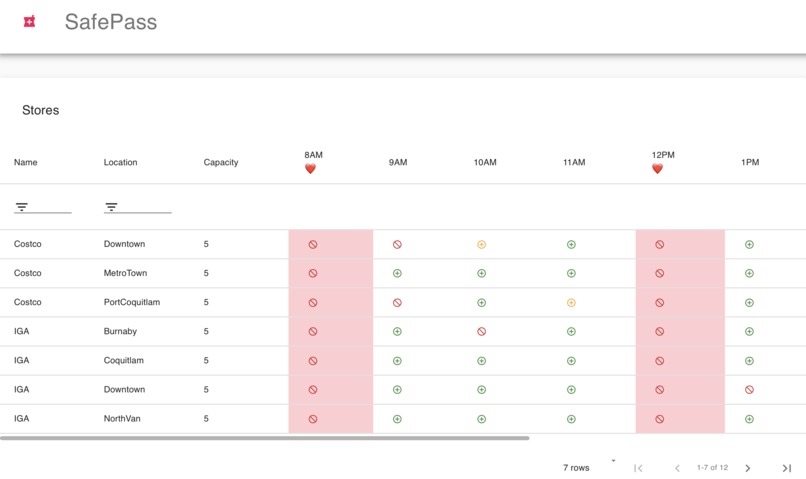Click the 1PM column header
The width and height of the screenshot is (806, 479).
(x=750, y=162)
